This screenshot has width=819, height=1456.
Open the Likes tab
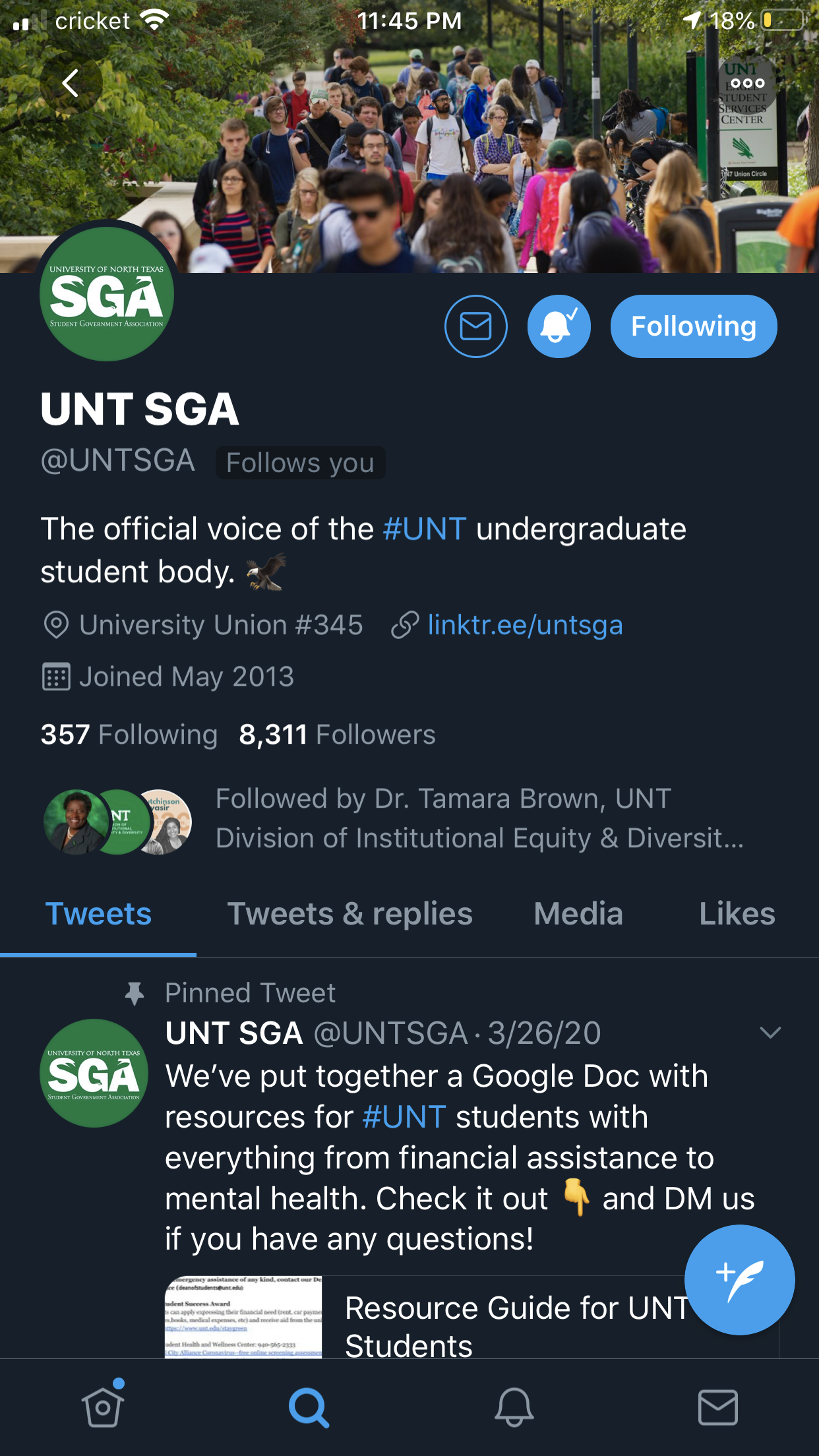[737, 914]
